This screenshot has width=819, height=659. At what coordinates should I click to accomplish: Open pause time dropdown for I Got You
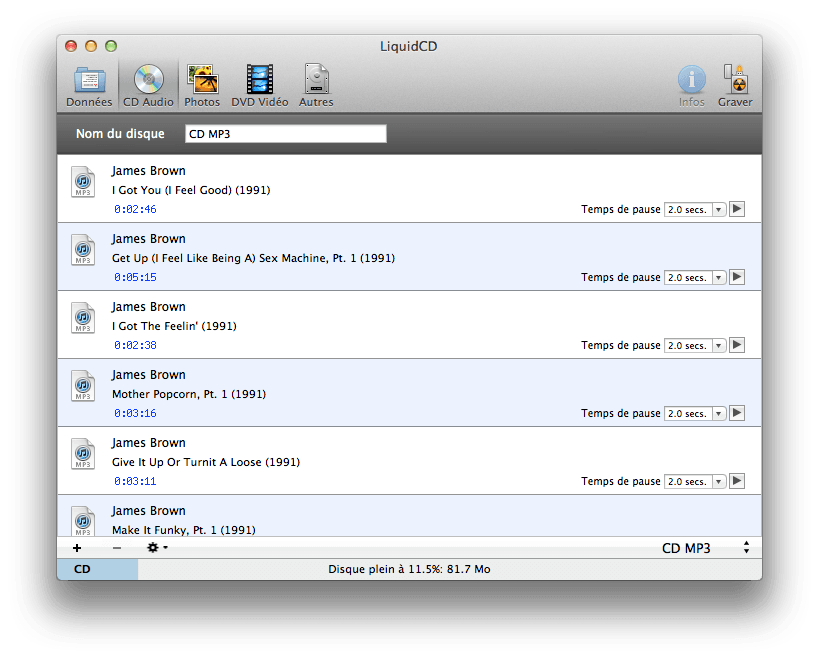pyautogui.click(x=694, y=209)
